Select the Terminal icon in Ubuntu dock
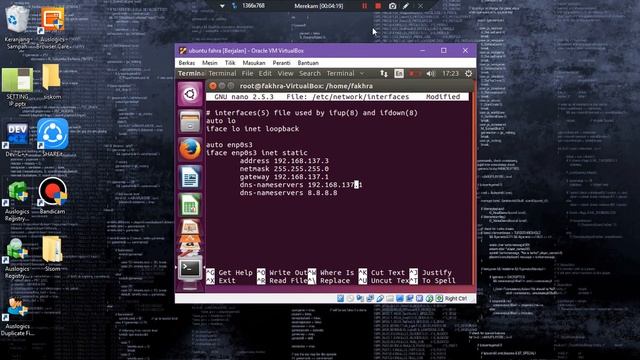Image resolution: width=640 pixels, height=360 pixels. [190, 268]
